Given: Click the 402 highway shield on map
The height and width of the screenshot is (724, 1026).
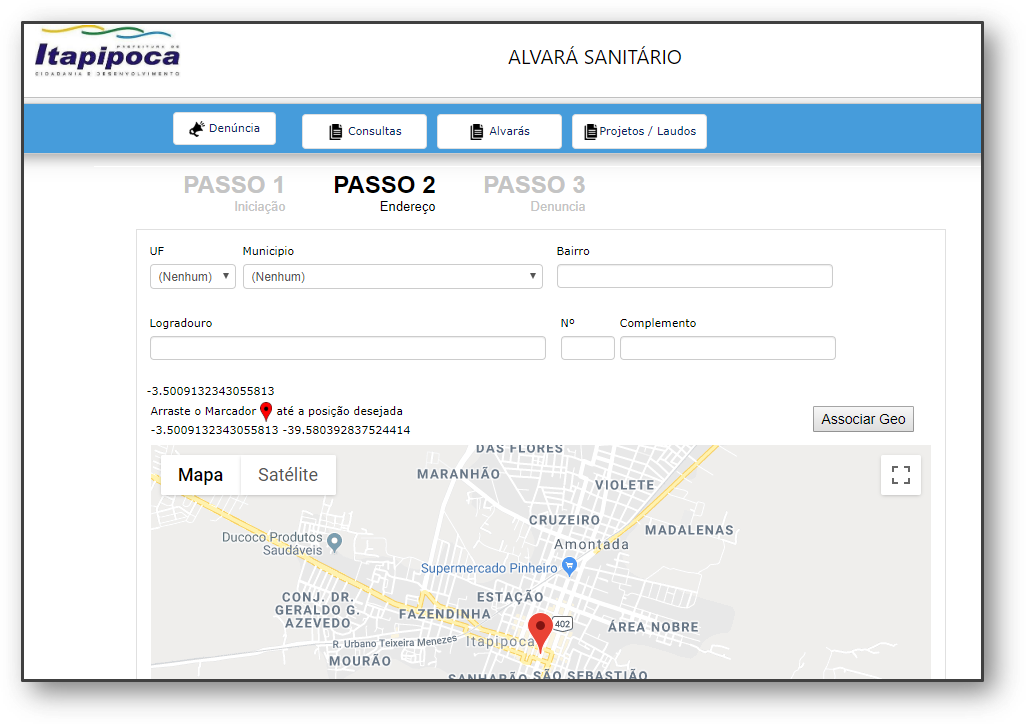Looking at the screenshot, I should coord(562,623).
